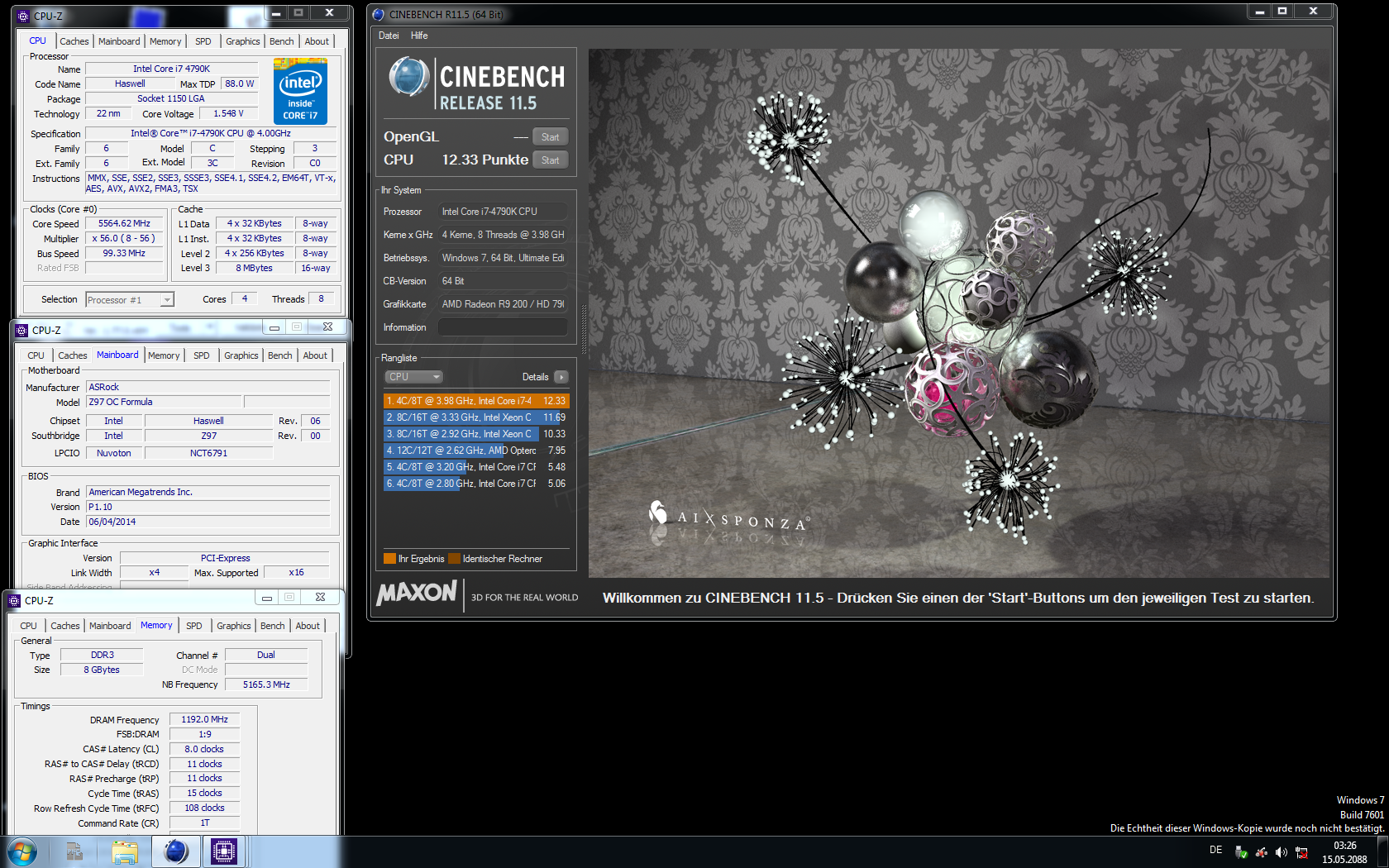The image size is (1389, 868).
Task: Click the red tray icon next to volume
Action: 1262,852
